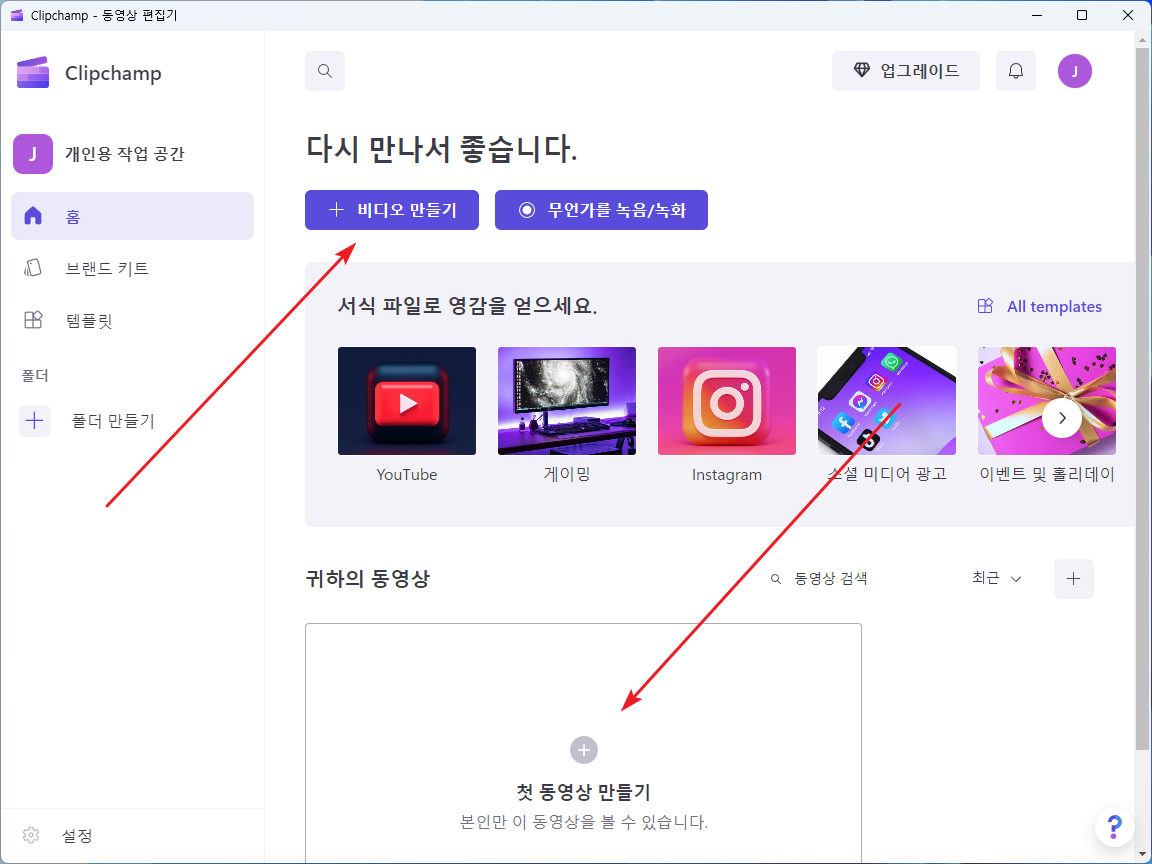Viewport: 1152px width, 864px height.
Task: Click the brand kit icon in sidebar
Action: pos(33,268)
